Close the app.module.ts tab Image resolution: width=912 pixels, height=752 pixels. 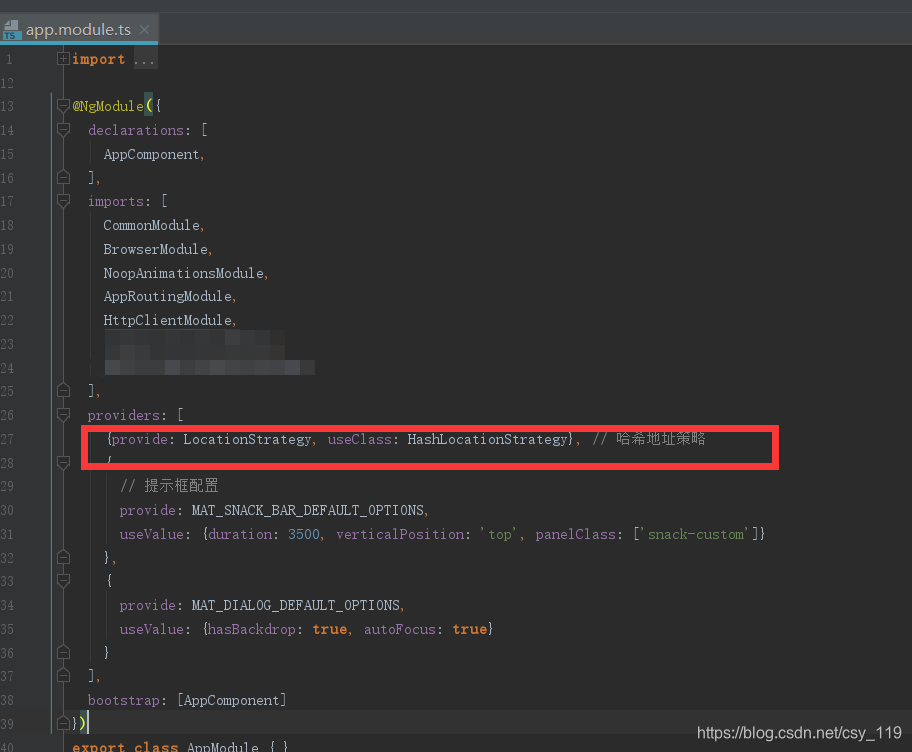point(144,30)
